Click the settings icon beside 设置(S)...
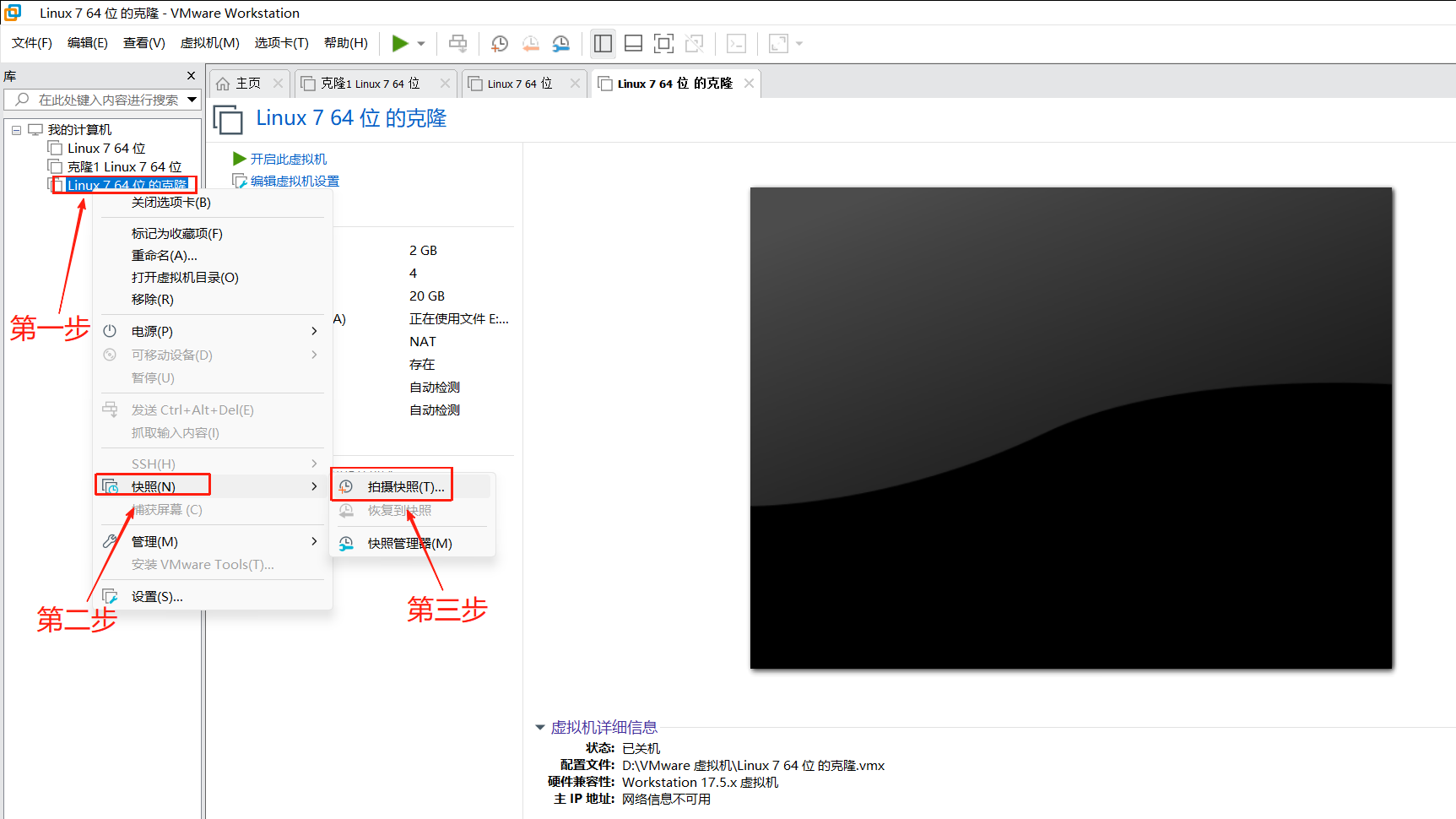Image resolution: width=1456 pixels, height=819 pixels. click(x=110, y=596)
